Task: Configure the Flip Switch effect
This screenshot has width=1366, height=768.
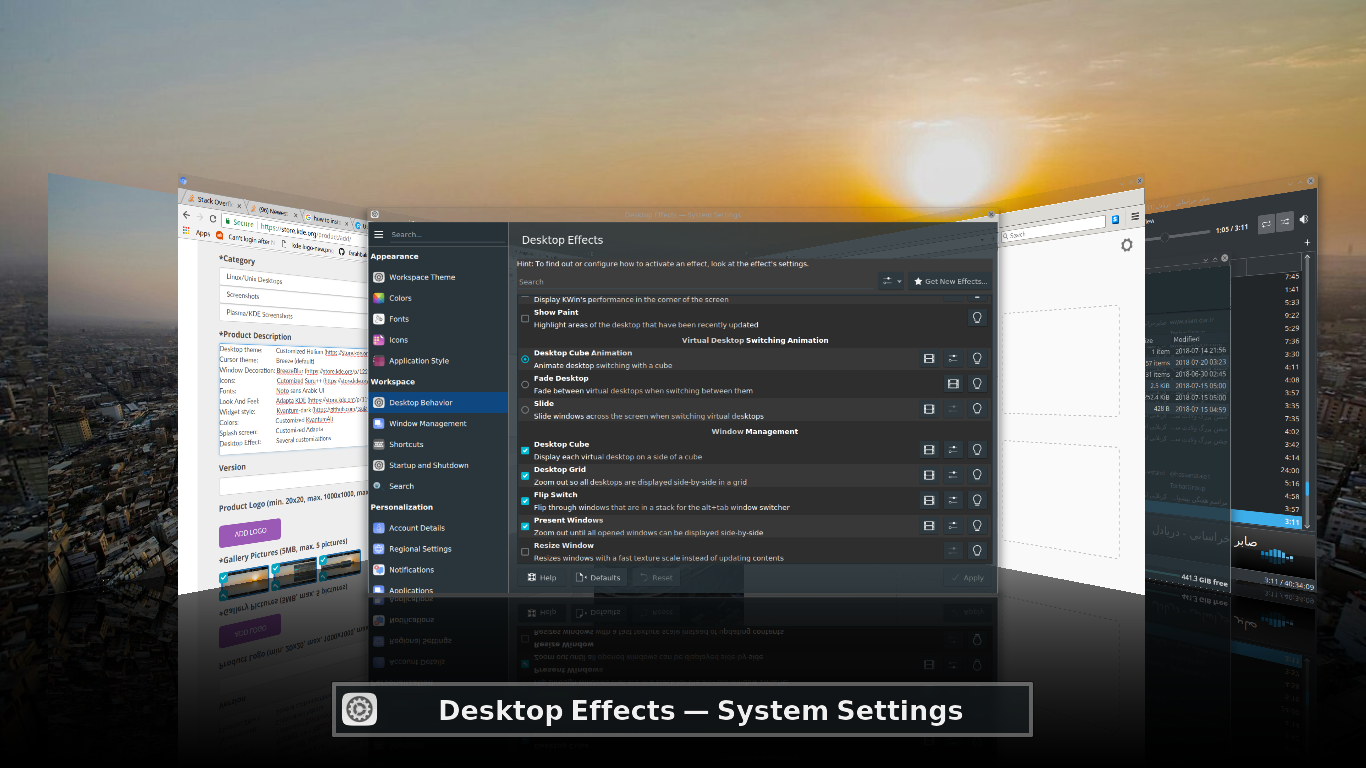Action: click(x=953, y=500)
